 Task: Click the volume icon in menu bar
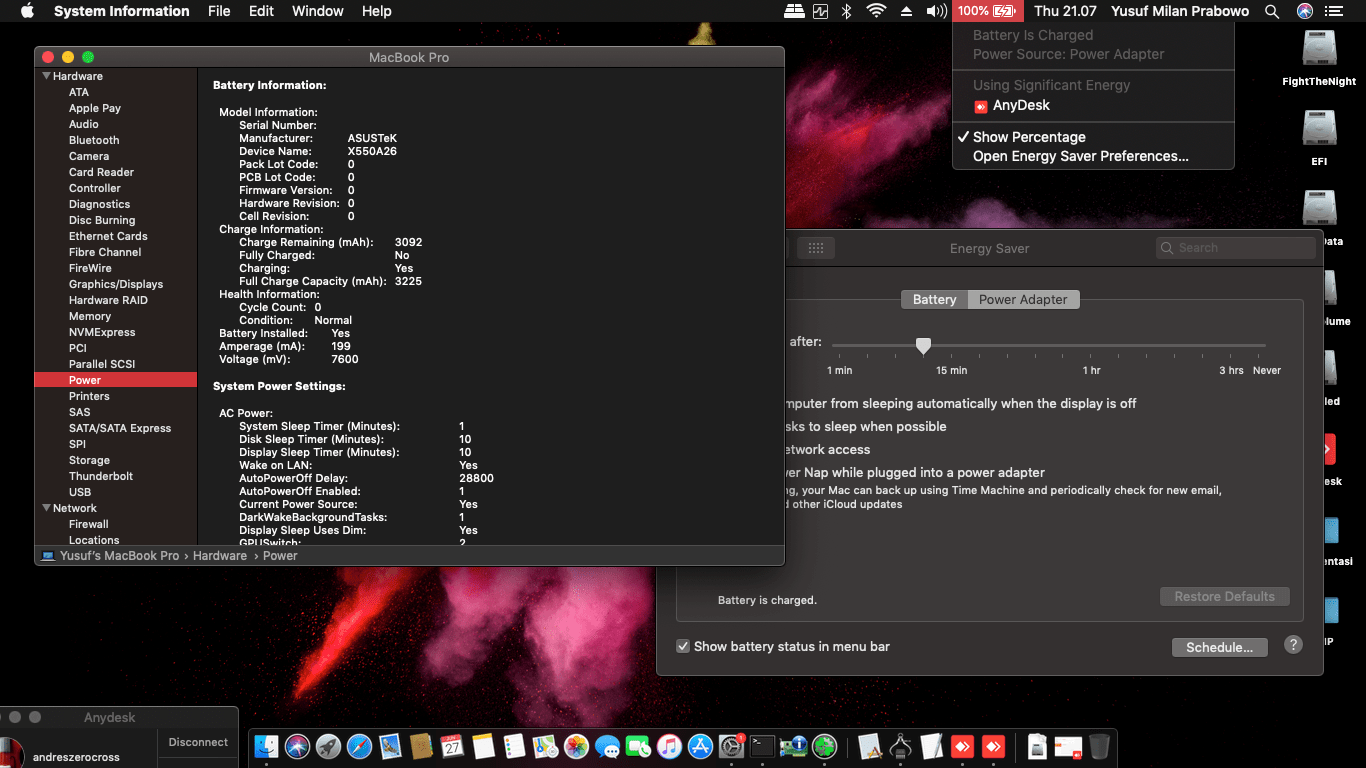click(936, 11)
